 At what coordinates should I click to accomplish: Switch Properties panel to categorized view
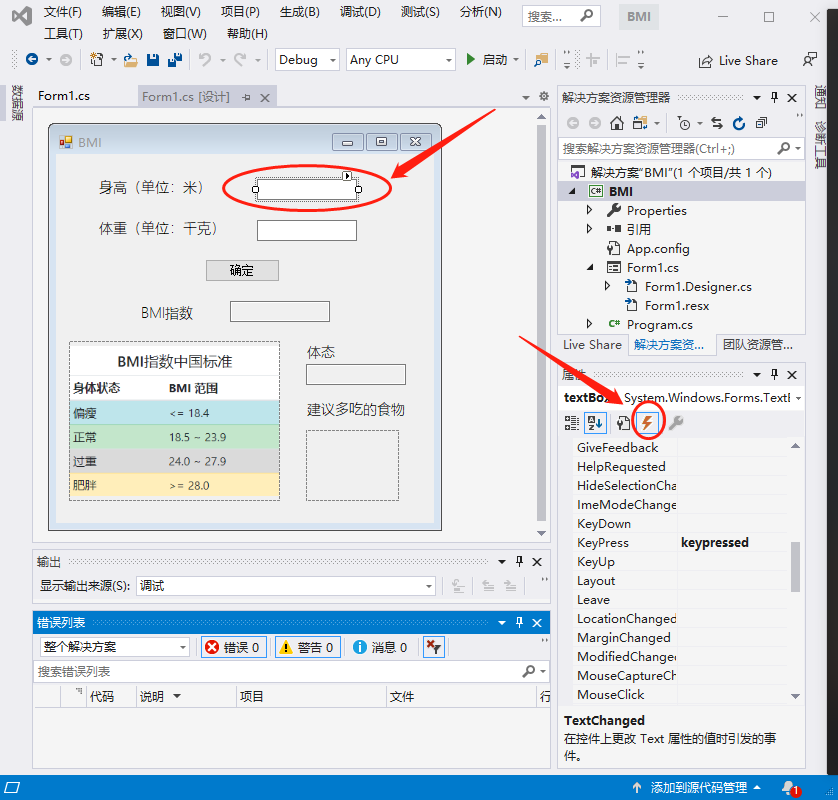(571, 422)
